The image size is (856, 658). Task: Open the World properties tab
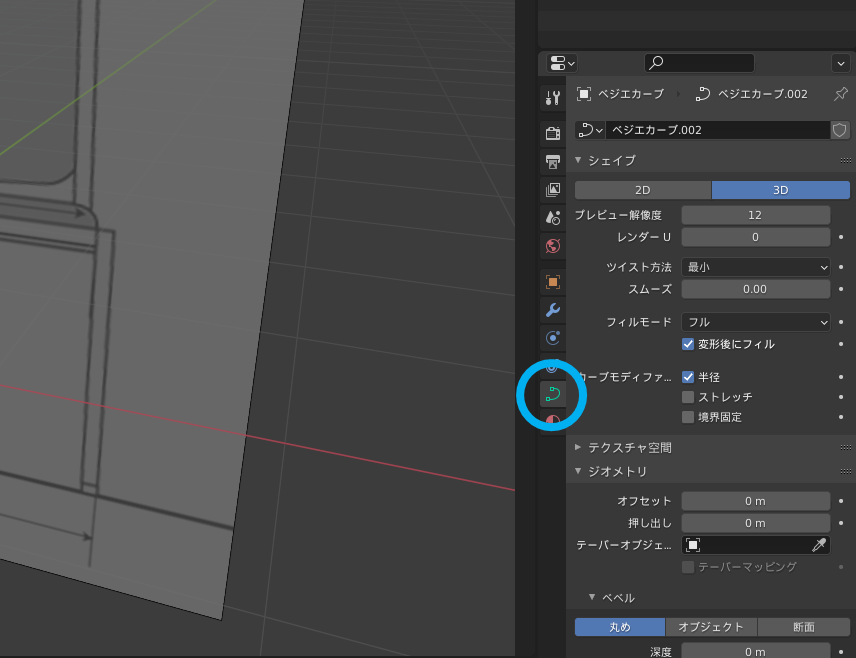[x=552, y=246]
